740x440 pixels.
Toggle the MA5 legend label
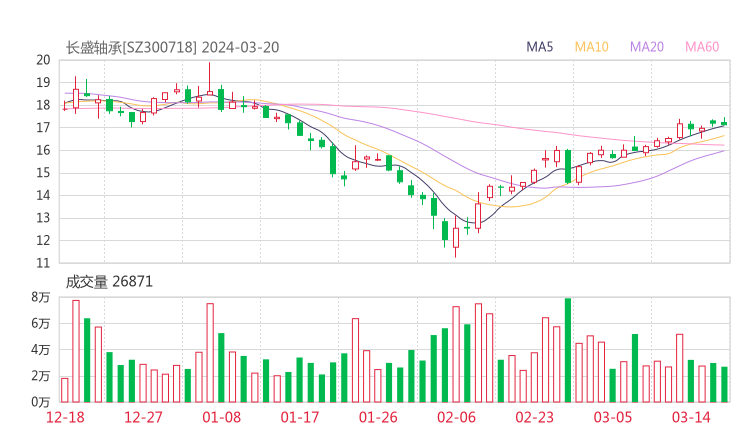[x=540, y=47]
